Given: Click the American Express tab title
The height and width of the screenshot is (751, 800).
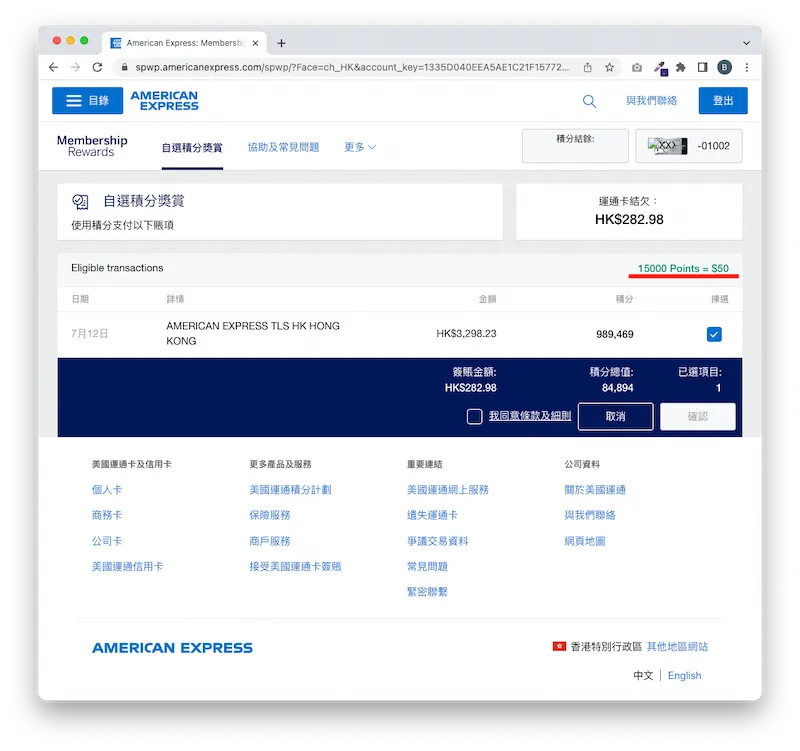Looking at the screenshot, I should coord(186,43).
